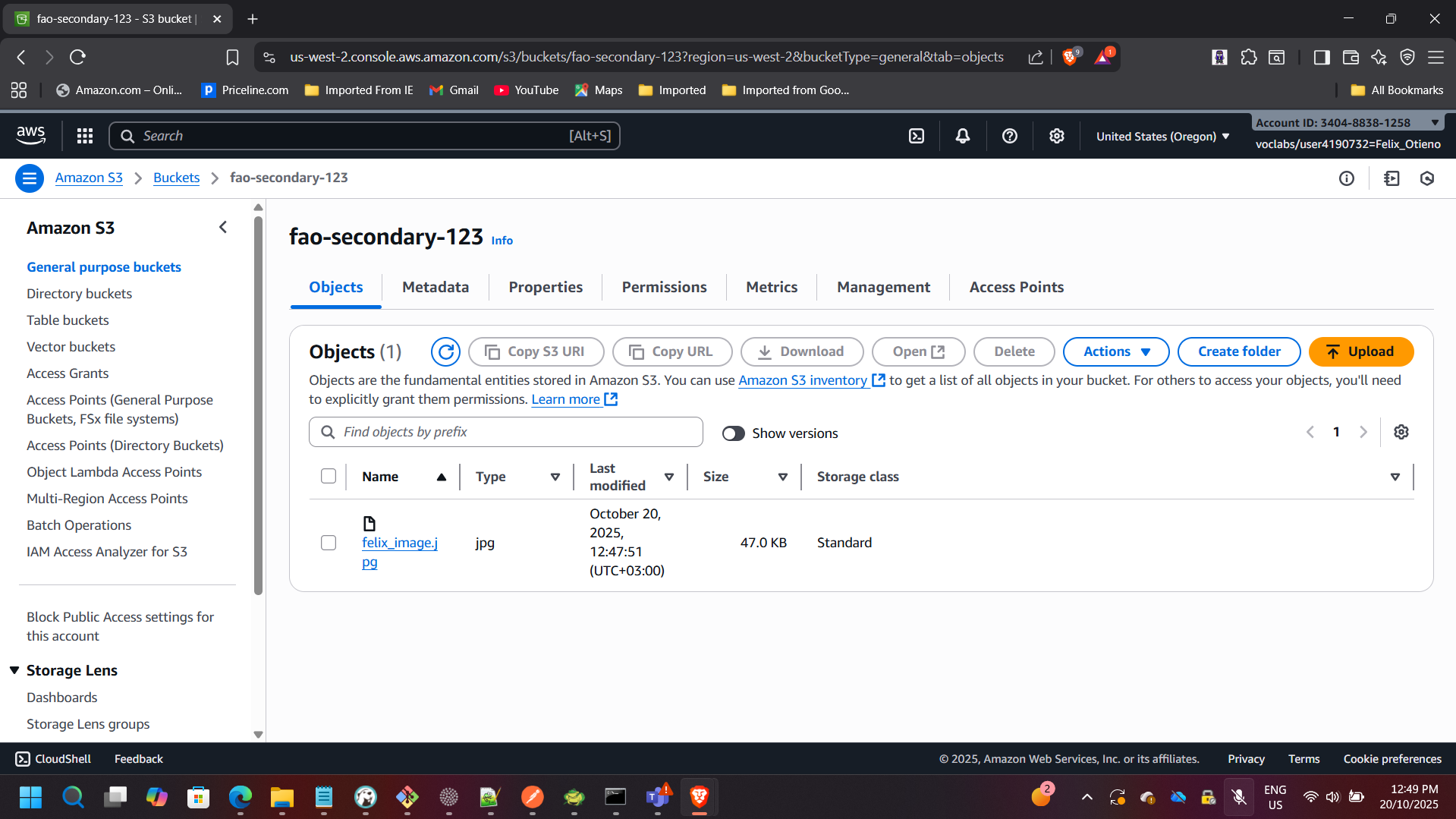The width and height of the screenshot is (1456, 819).
Task: Open the felix_image.jpg object link
Action: tap(399, 543)
